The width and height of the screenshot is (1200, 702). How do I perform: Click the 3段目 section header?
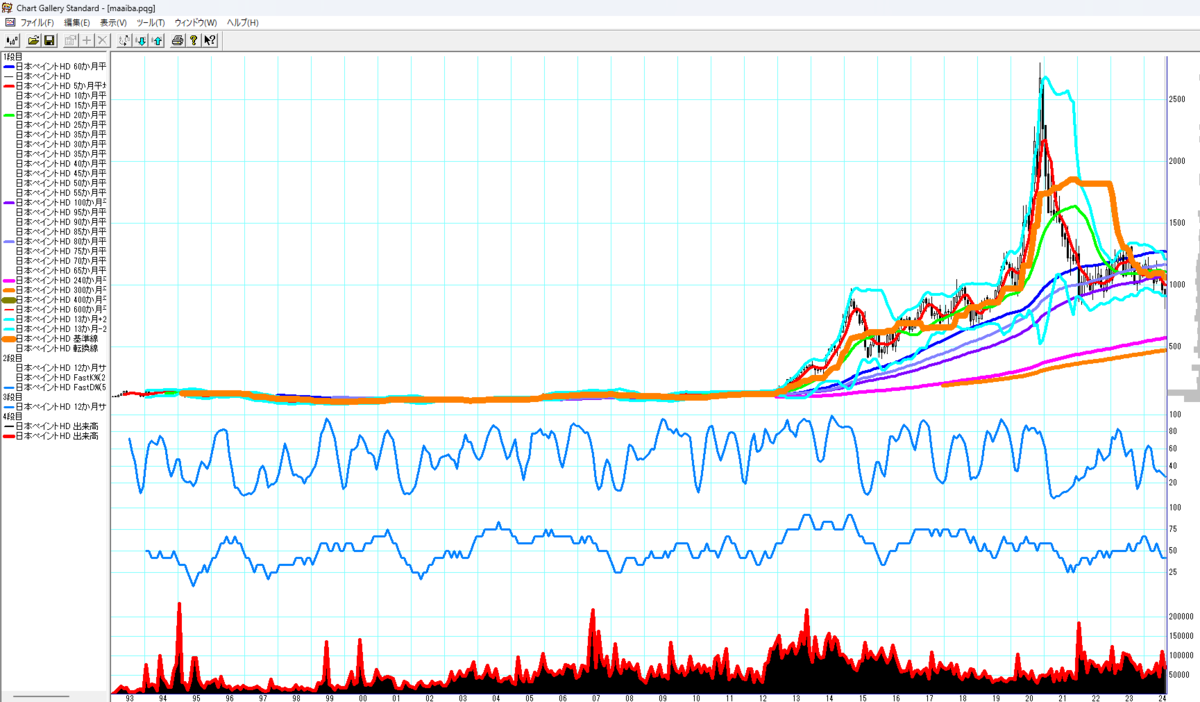coord(12,397)
